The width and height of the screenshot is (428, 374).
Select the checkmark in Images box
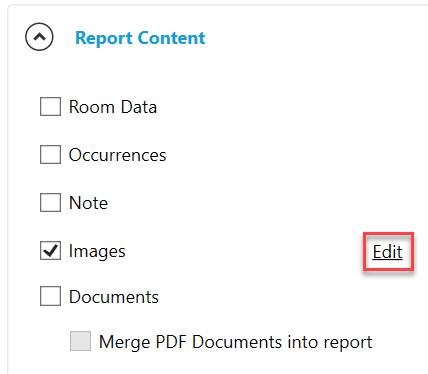[x=50, y=250]
